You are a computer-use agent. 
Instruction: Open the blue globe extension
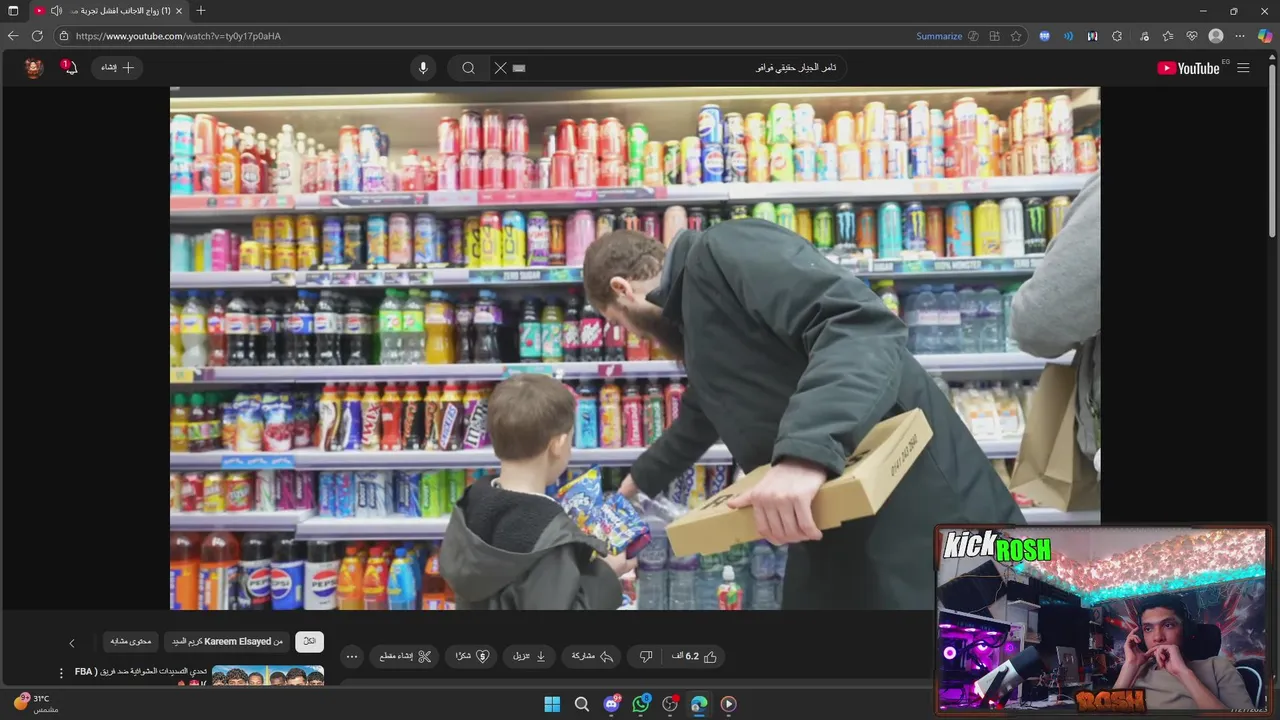click(x=1044, y=36)
